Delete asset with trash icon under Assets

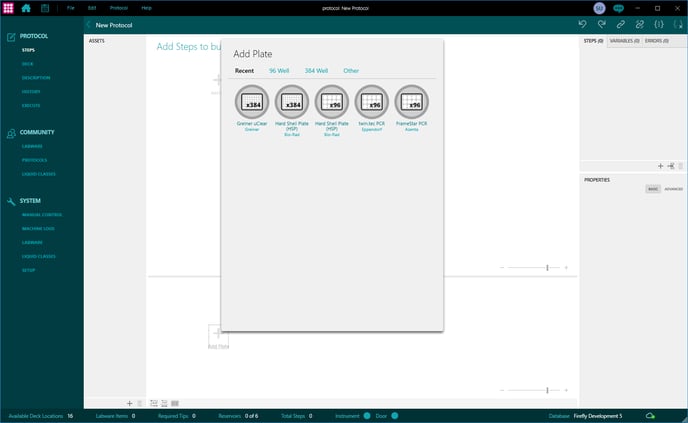(x=140, y=403)
